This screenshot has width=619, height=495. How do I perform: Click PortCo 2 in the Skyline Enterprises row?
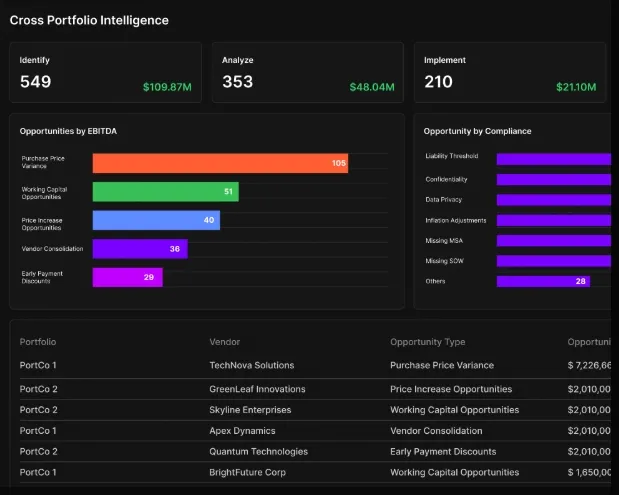[x=39, y=410]
